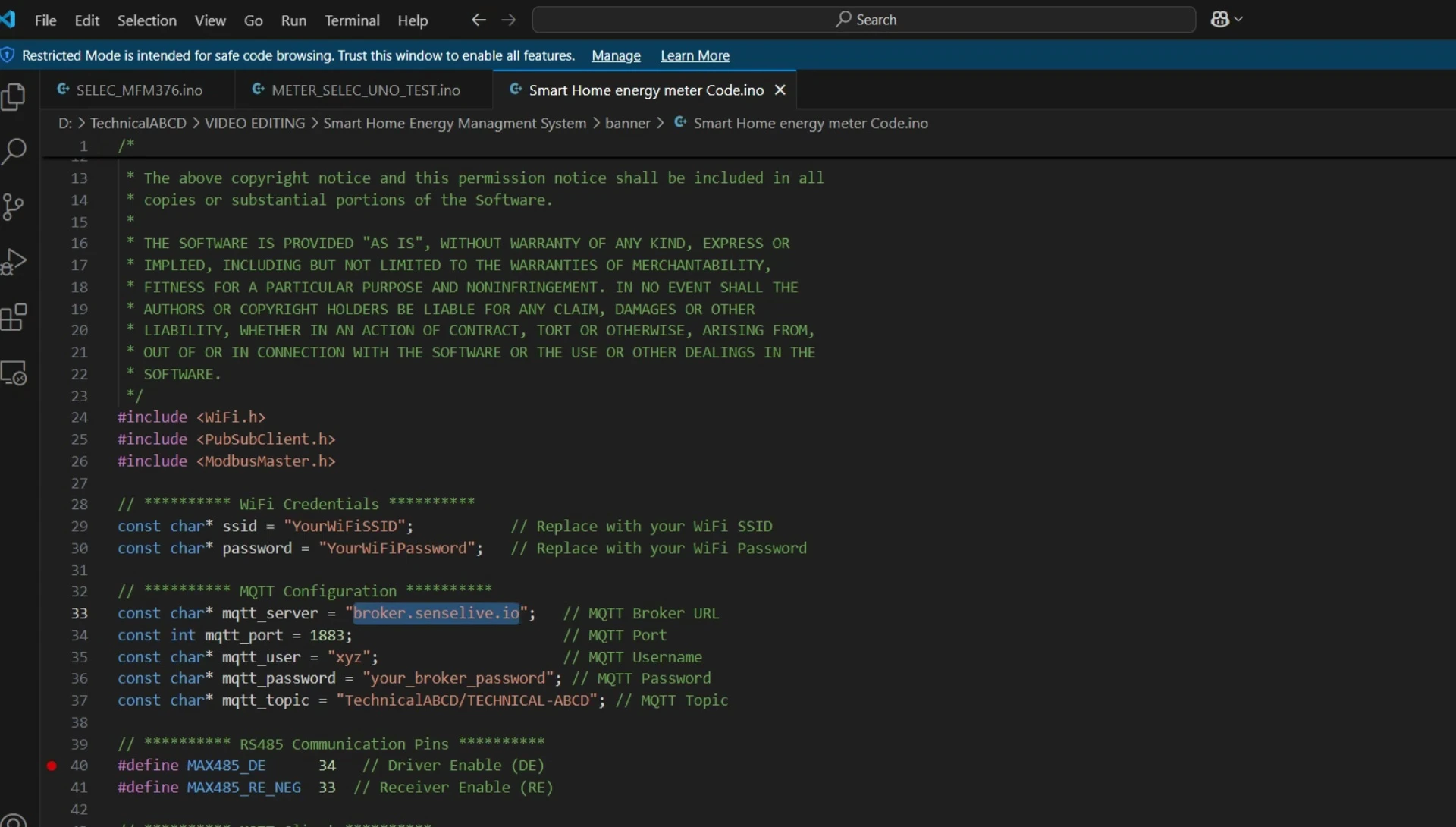Open Remote Explorer view
1456x827 pixels.
click(x=14, y=373)
